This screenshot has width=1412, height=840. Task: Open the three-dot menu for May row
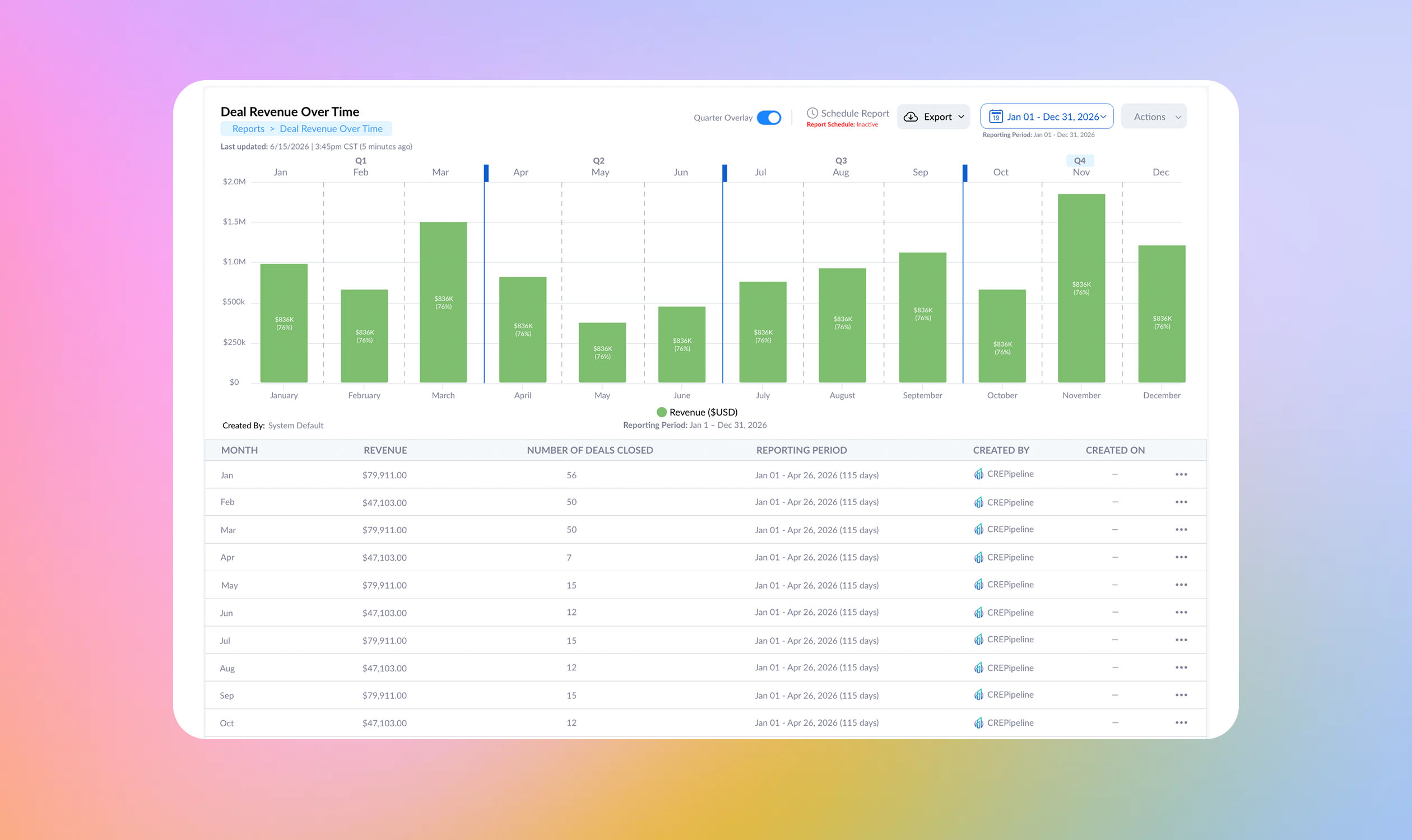pyautogui.click(x=1181, y=585)
